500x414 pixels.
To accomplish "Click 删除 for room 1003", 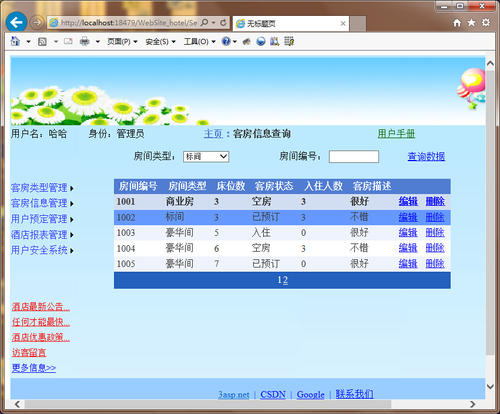I will pos(435,233).
